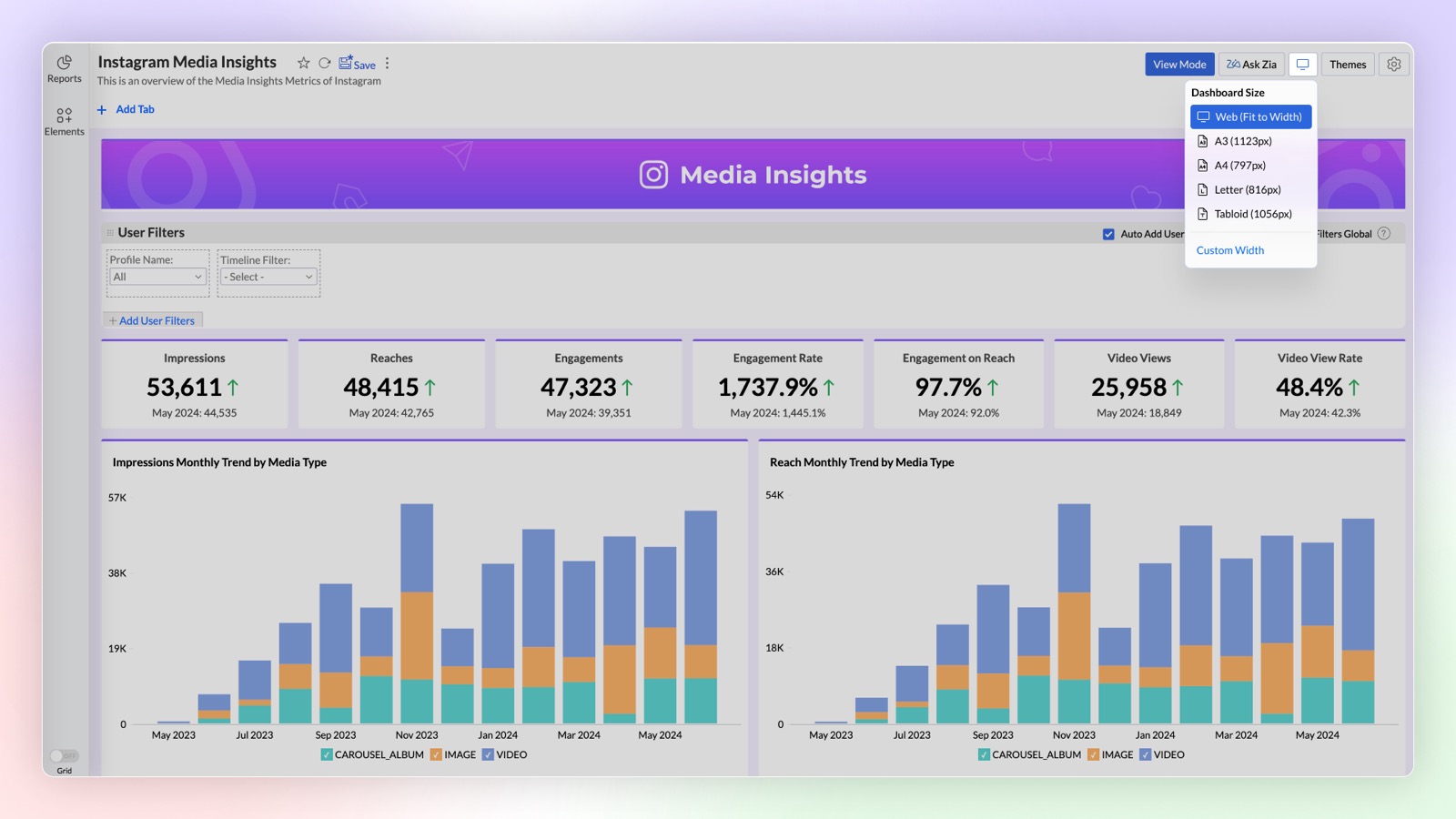Open the Timeline Filter dropdown

[x=268, y=277]
